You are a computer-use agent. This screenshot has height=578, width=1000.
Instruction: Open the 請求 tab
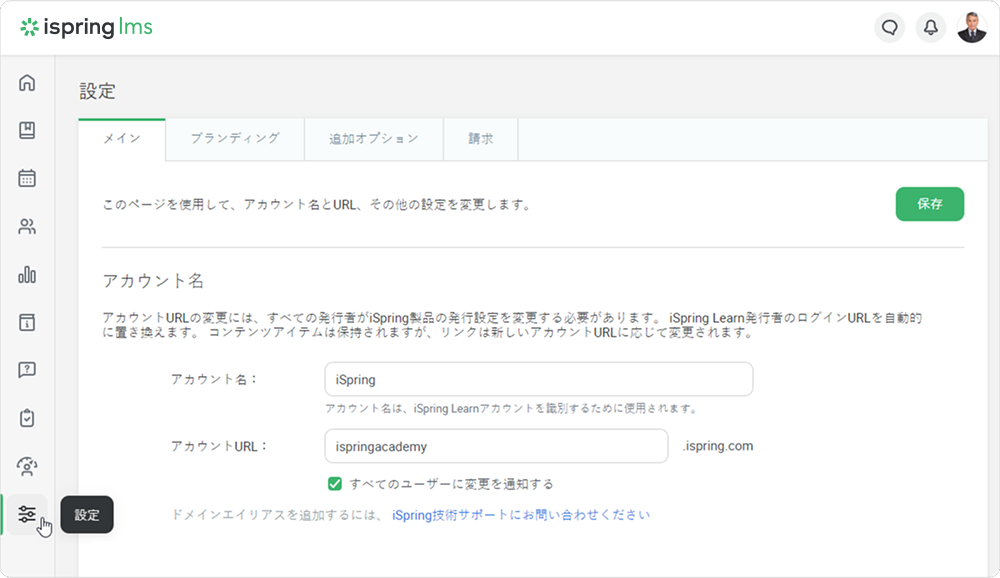tap(481, 139)
